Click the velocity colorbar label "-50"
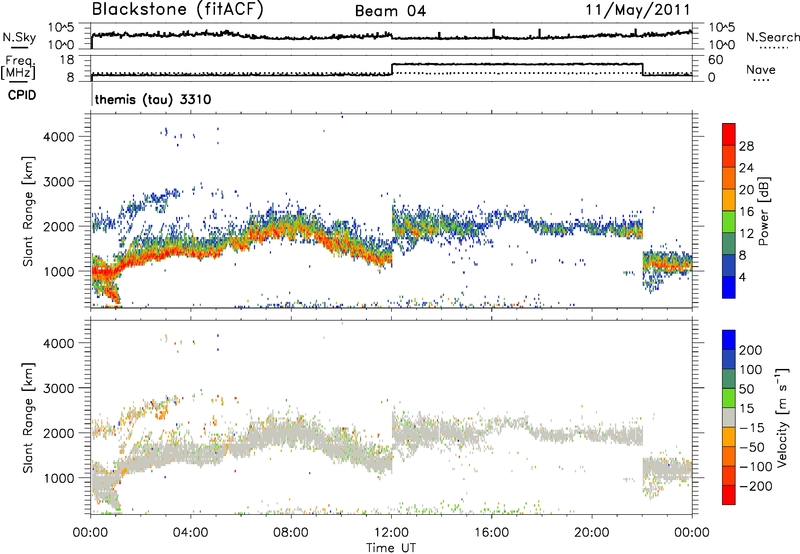This screenshot has height=554, width=800. point(752,447)
